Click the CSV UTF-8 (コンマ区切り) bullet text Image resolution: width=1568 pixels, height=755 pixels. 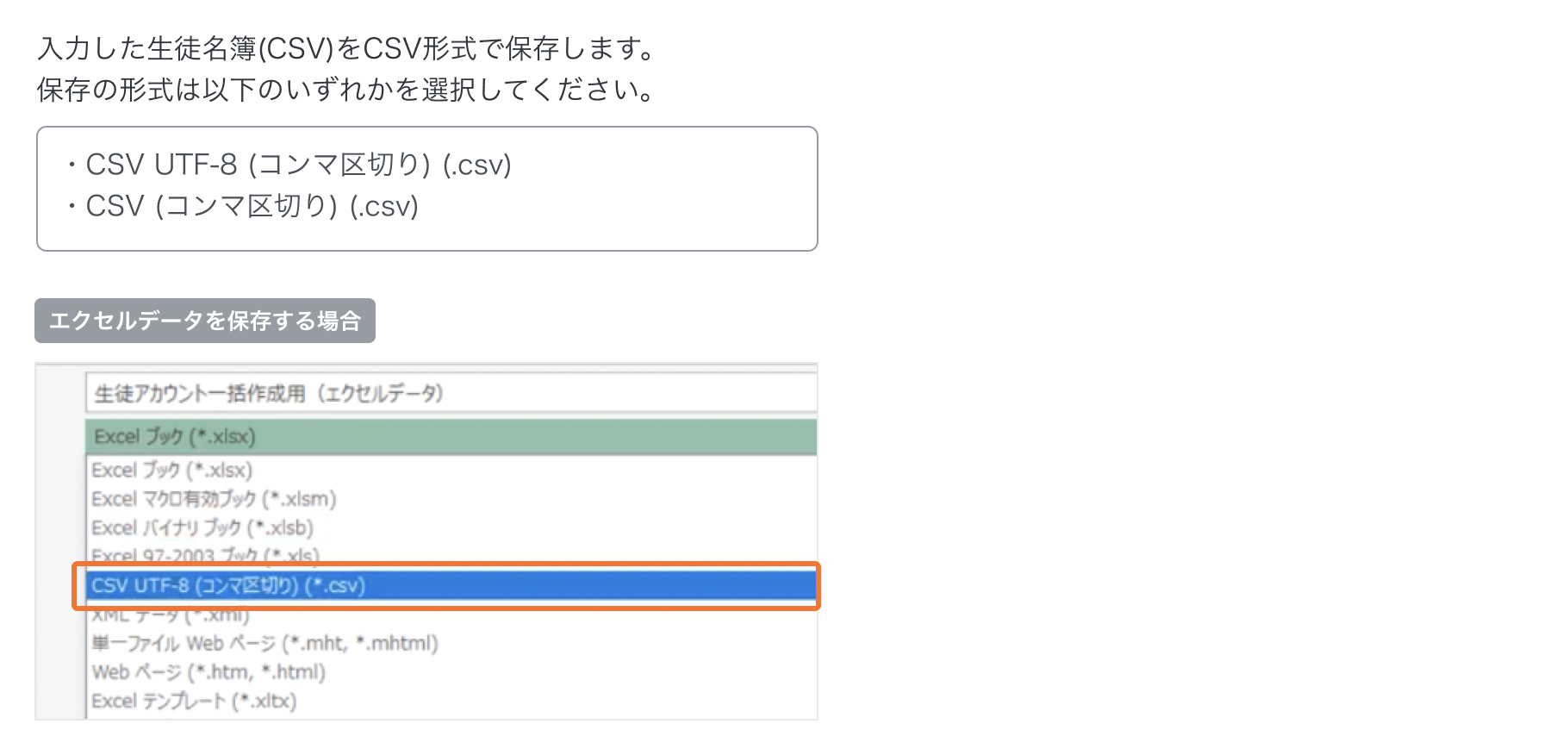pyautogui.click(x=298, y=165)
